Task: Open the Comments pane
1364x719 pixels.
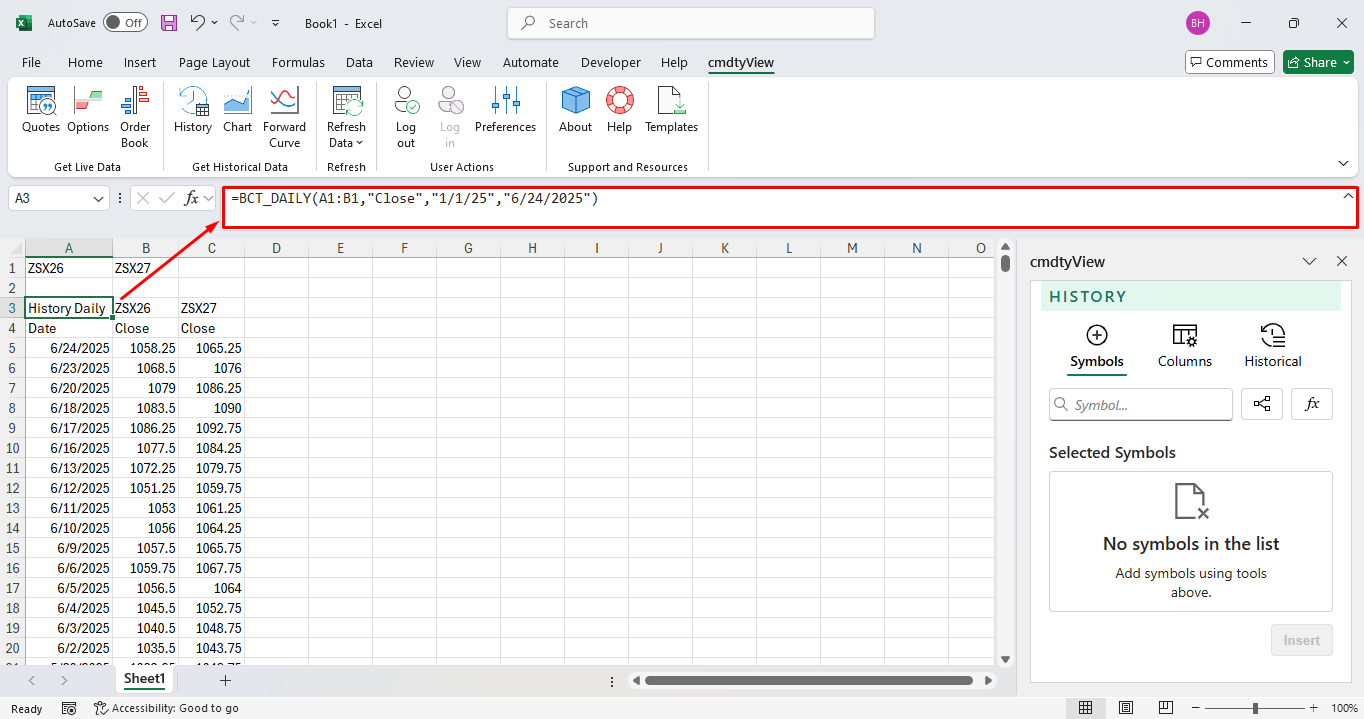Action: click(x=1229, y=61)
